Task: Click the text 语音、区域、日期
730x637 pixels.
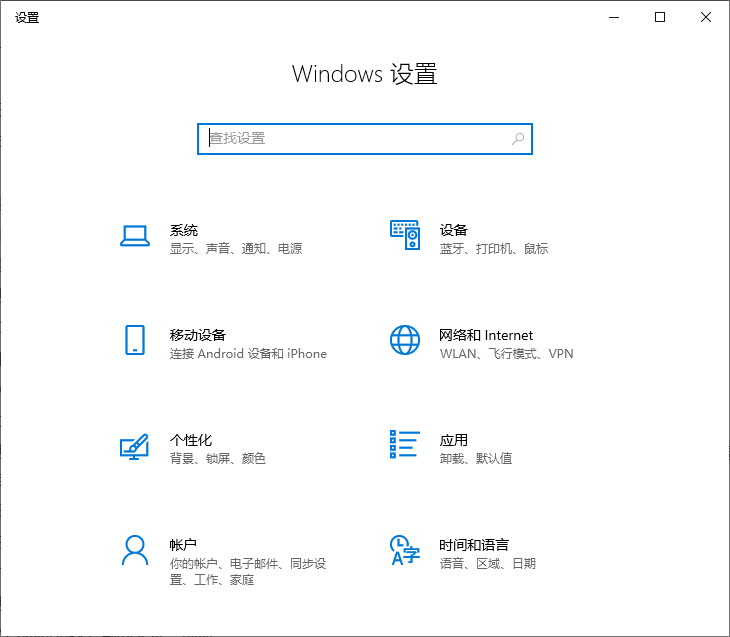Action: [x=488, y=563]
